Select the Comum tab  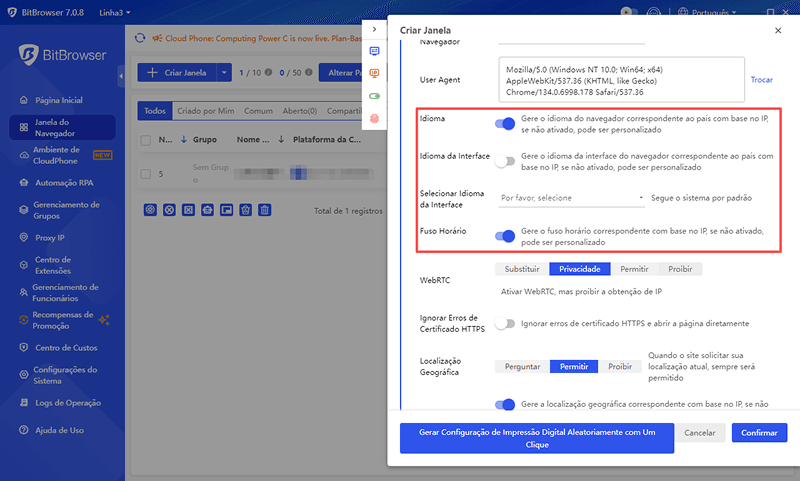coord(258,111)
